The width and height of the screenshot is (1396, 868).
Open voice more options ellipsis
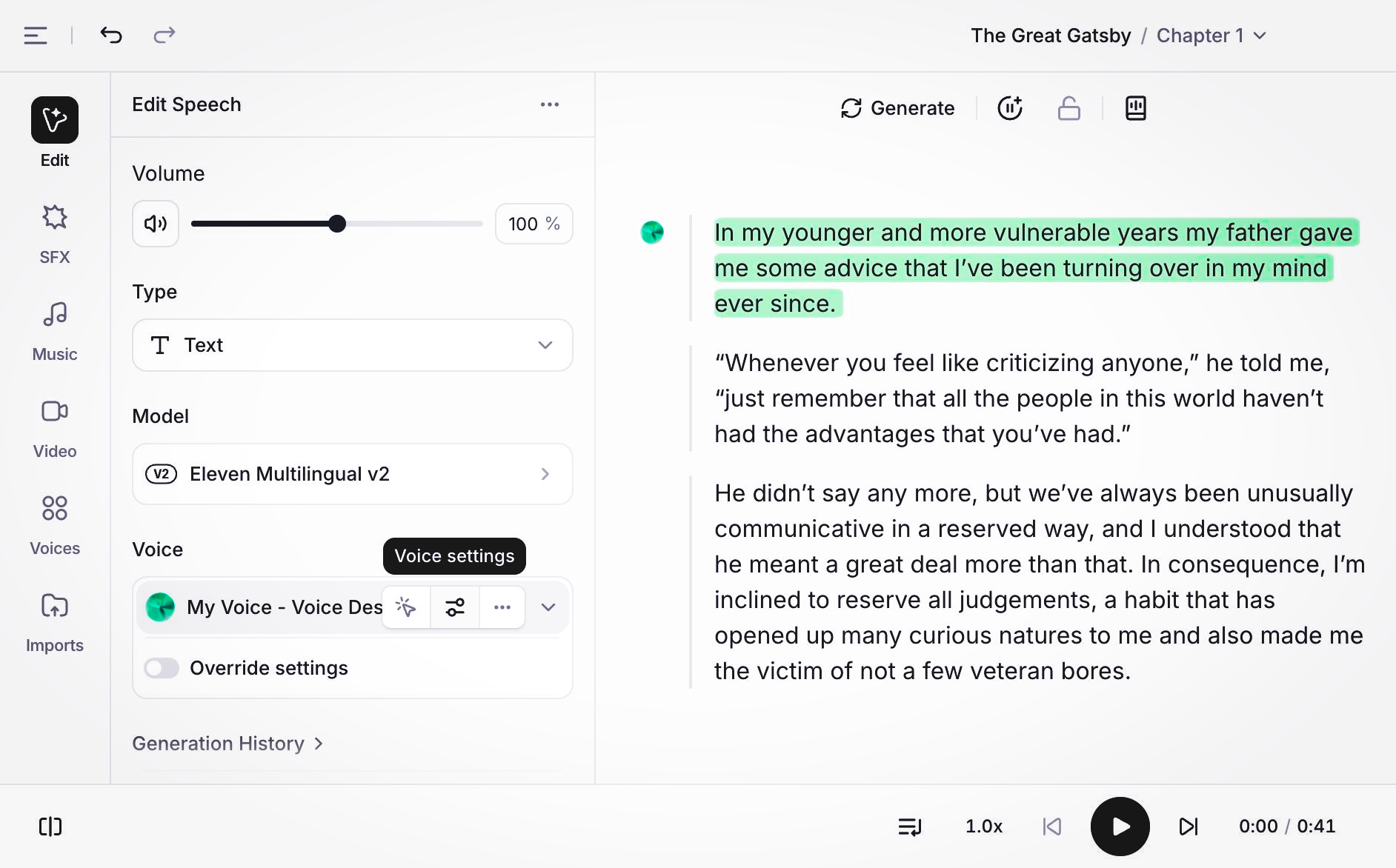(x=502, y=607)
